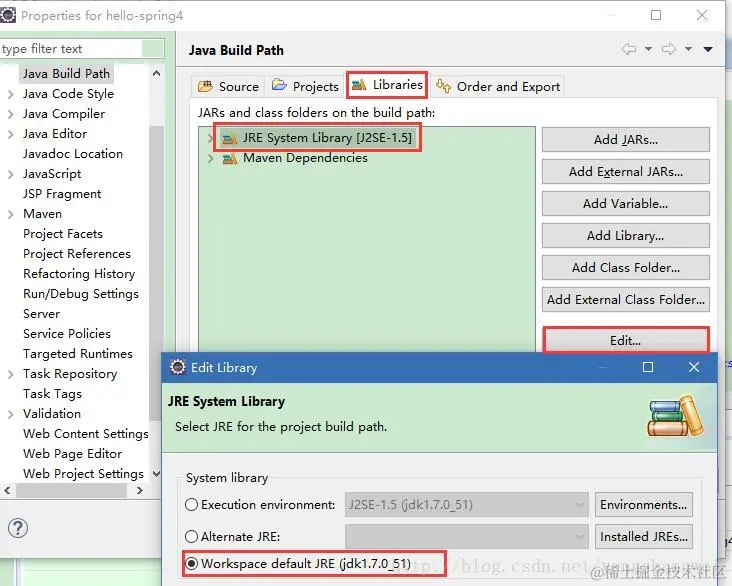Select the Execution environment radio button
Image resolution: width=732 pixels, height=586 pixels.
pyautogui.click(x=191, y=505)
